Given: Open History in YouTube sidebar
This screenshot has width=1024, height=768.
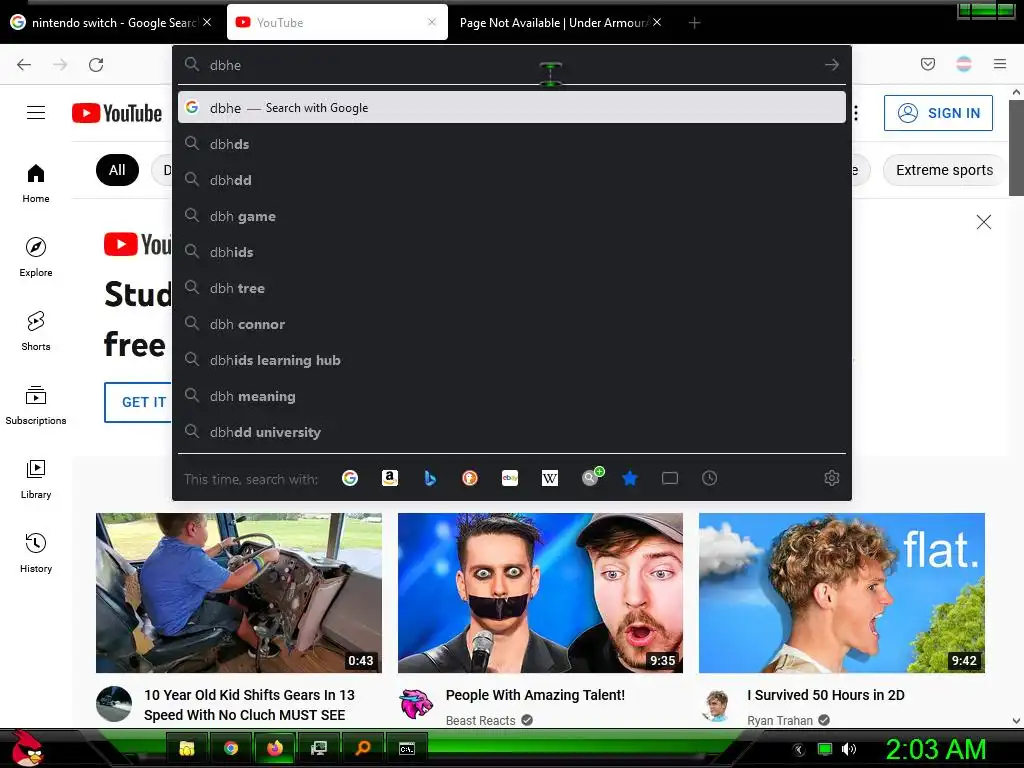Looking at the screenshot, I should click(x=36, y=553).
